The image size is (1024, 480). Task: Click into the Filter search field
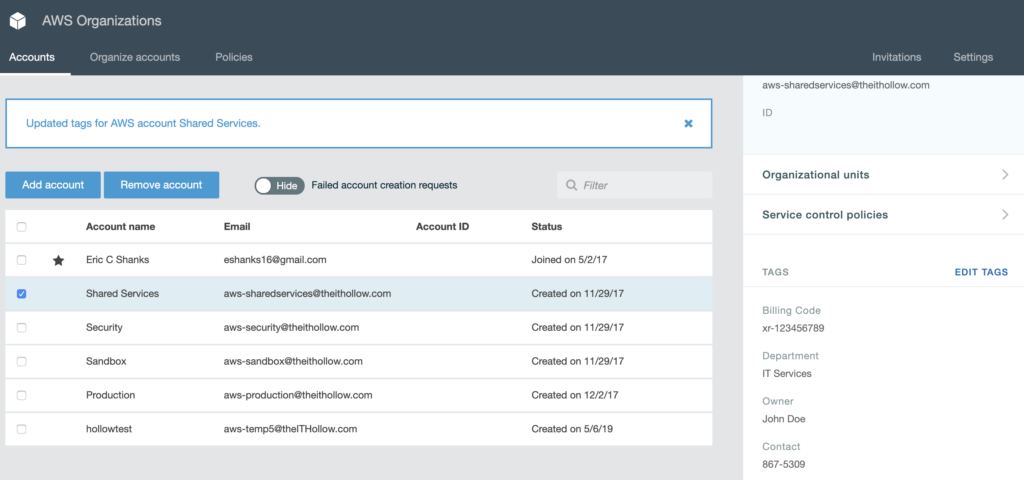pos(642,185)
